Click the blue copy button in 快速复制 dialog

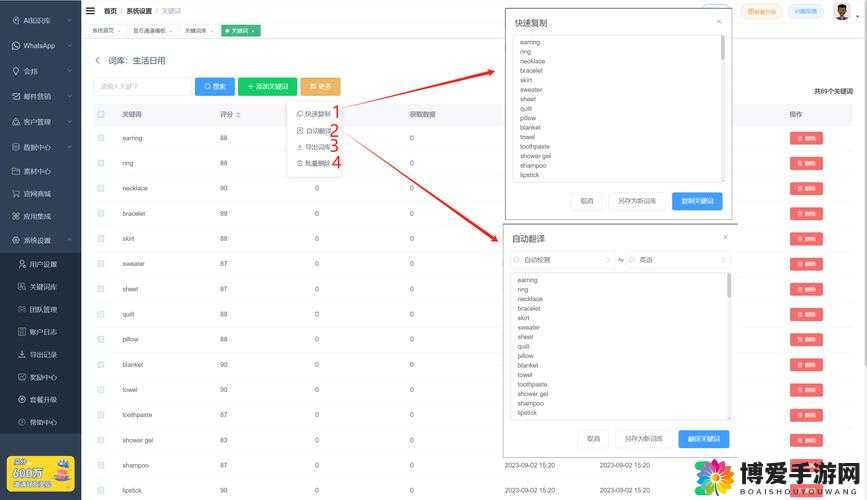(x=697, y=201)
